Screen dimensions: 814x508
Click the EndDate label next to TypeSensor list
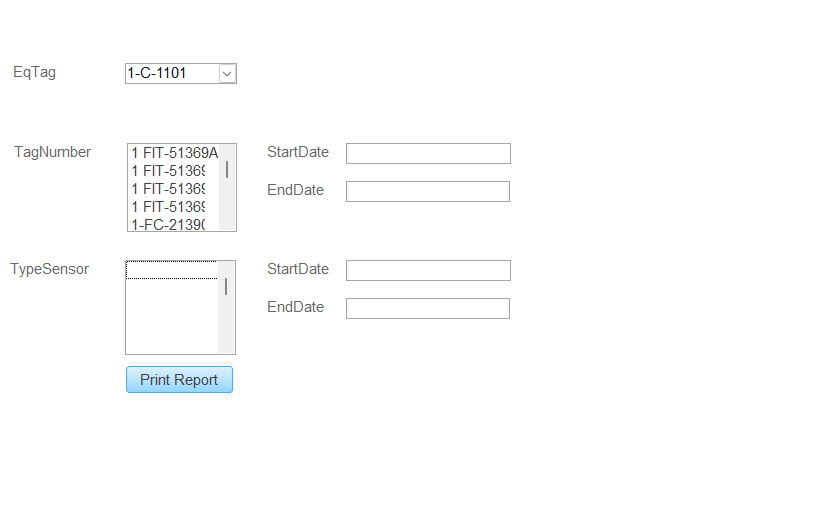tap(295, 307)
